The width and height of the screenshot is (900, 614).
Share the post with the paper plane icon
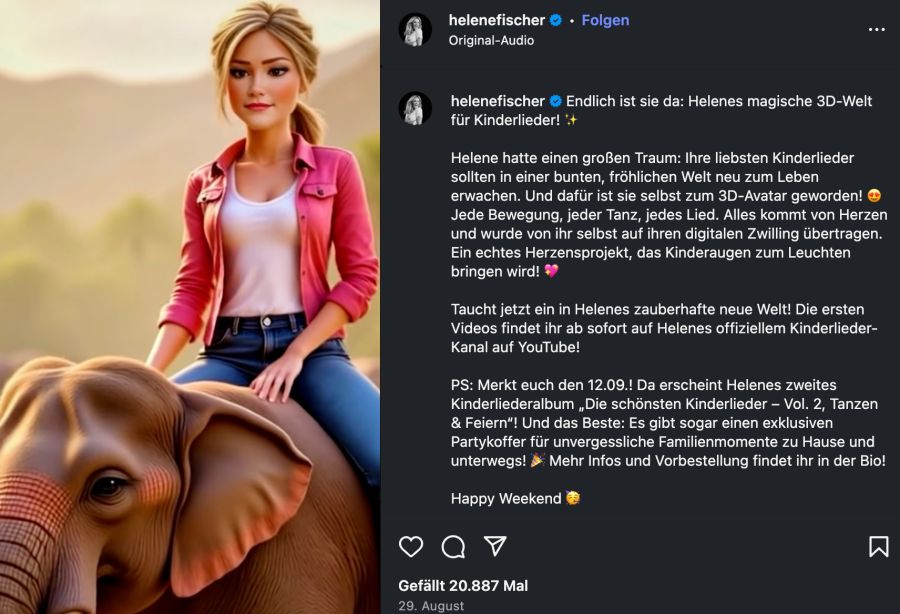495,546
